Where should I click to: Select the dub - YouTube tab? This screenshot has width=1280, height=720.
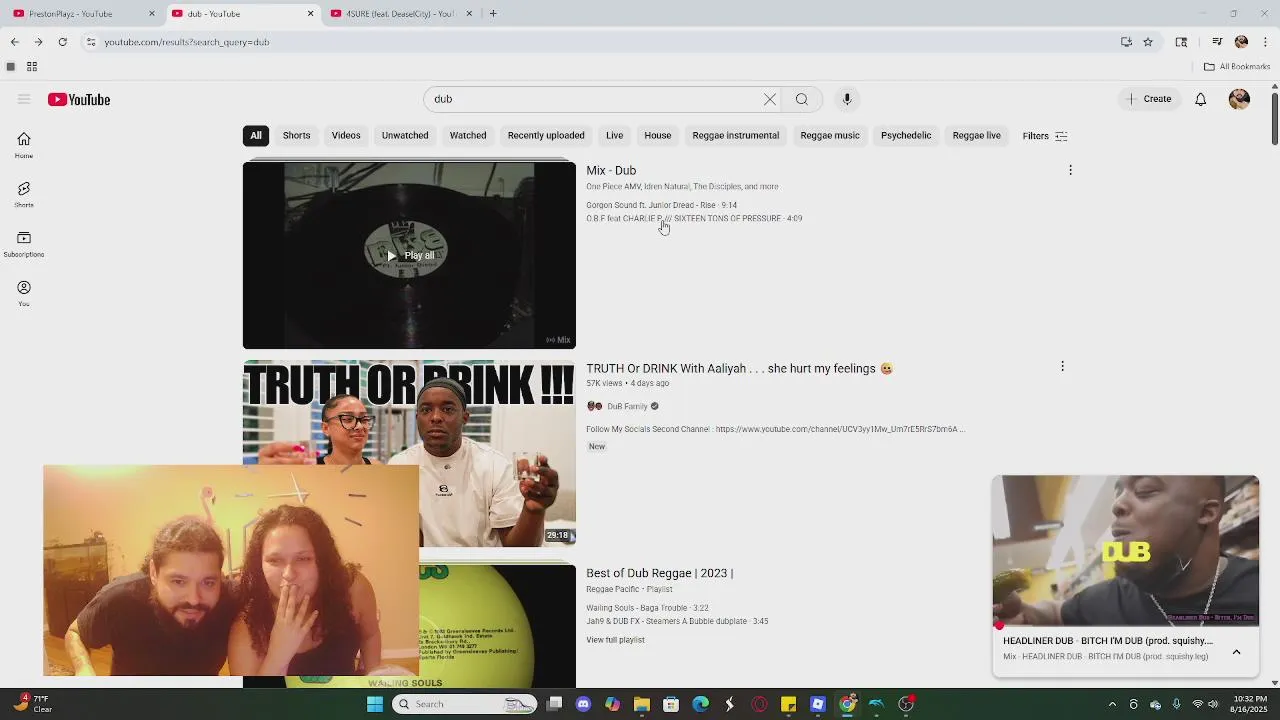[241, 14]
